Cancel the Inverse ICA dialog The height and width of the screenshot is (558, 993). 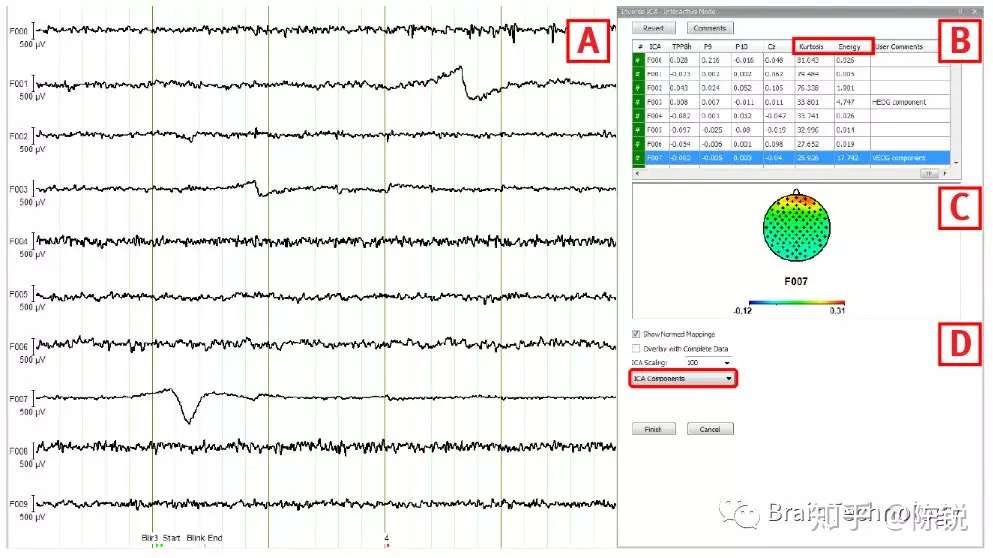[710, 429]
